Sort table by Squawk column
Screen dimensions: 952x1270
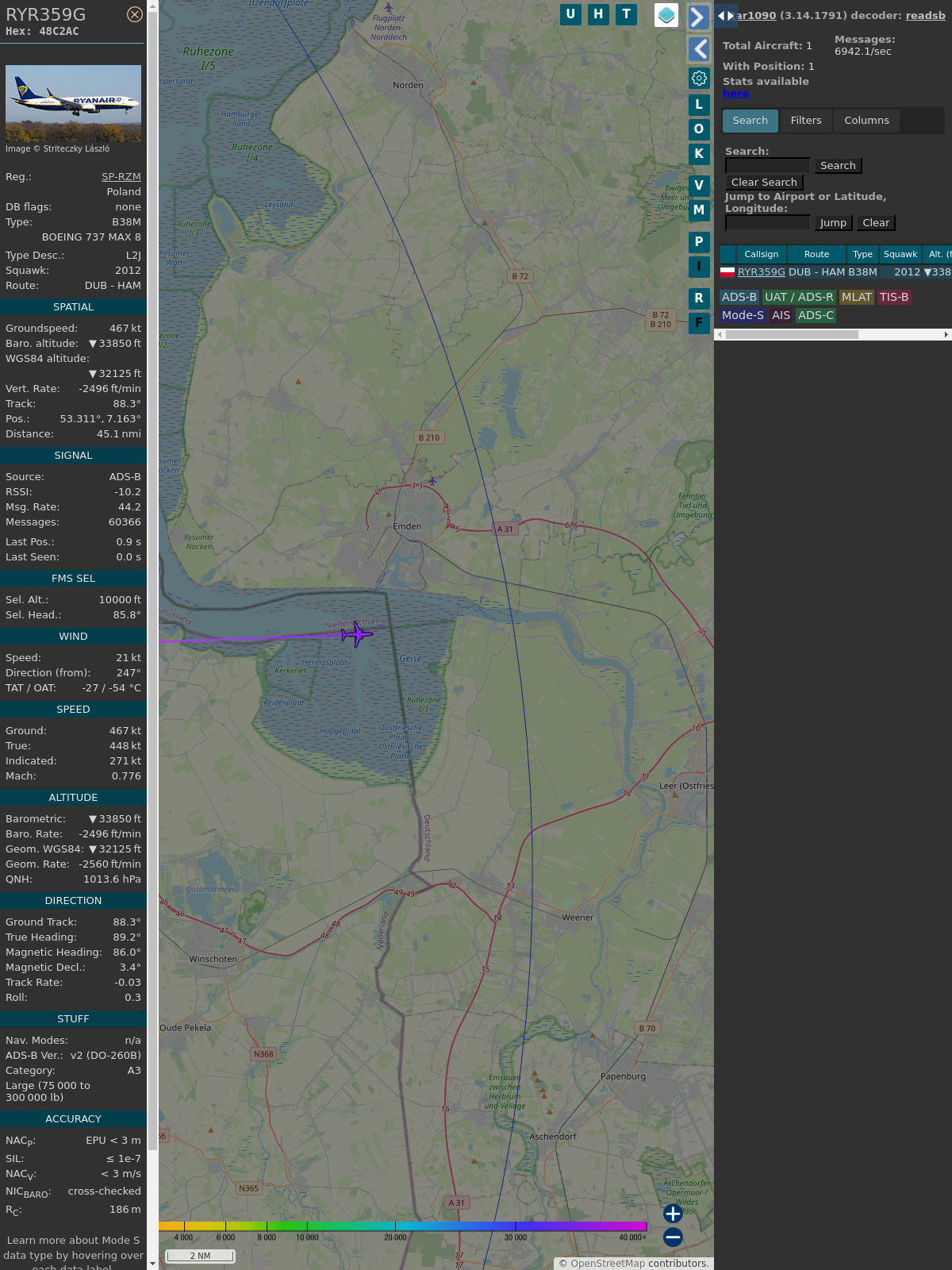click(900, 254)
